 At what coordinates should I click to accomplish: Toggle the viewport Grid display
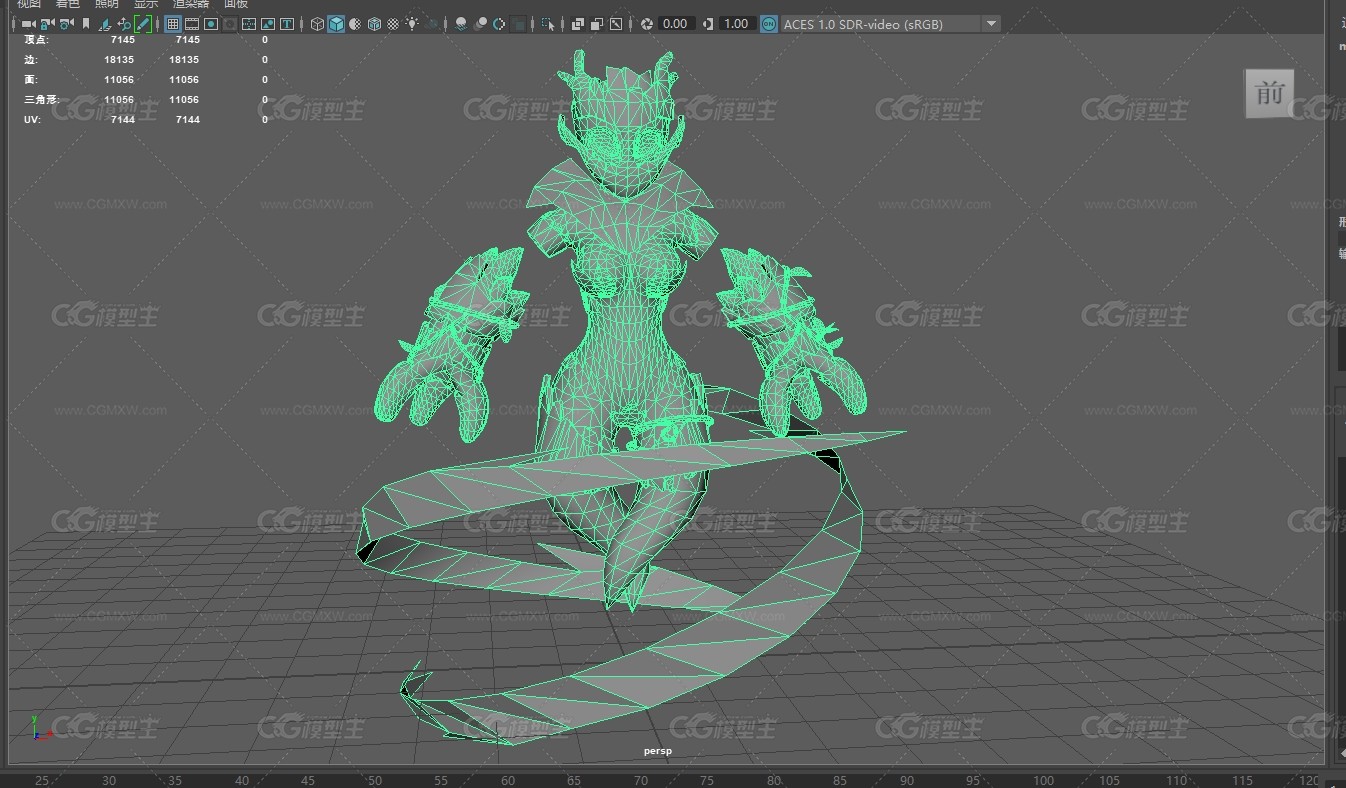pyautogui.click(x=173, y=23)
